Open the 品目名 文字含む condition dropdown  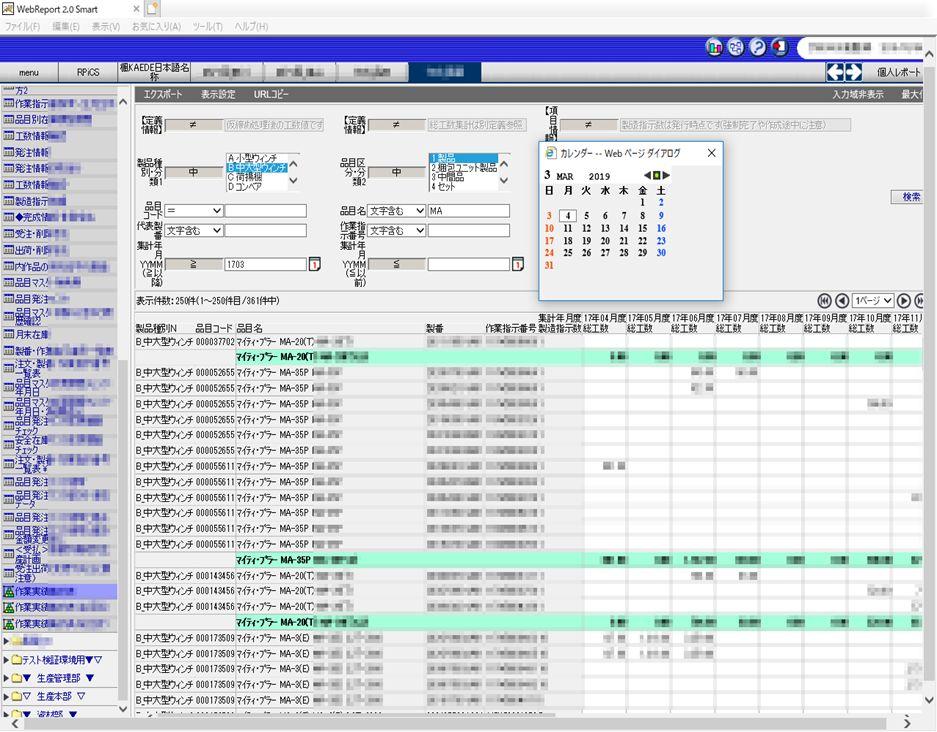(396, 211)
